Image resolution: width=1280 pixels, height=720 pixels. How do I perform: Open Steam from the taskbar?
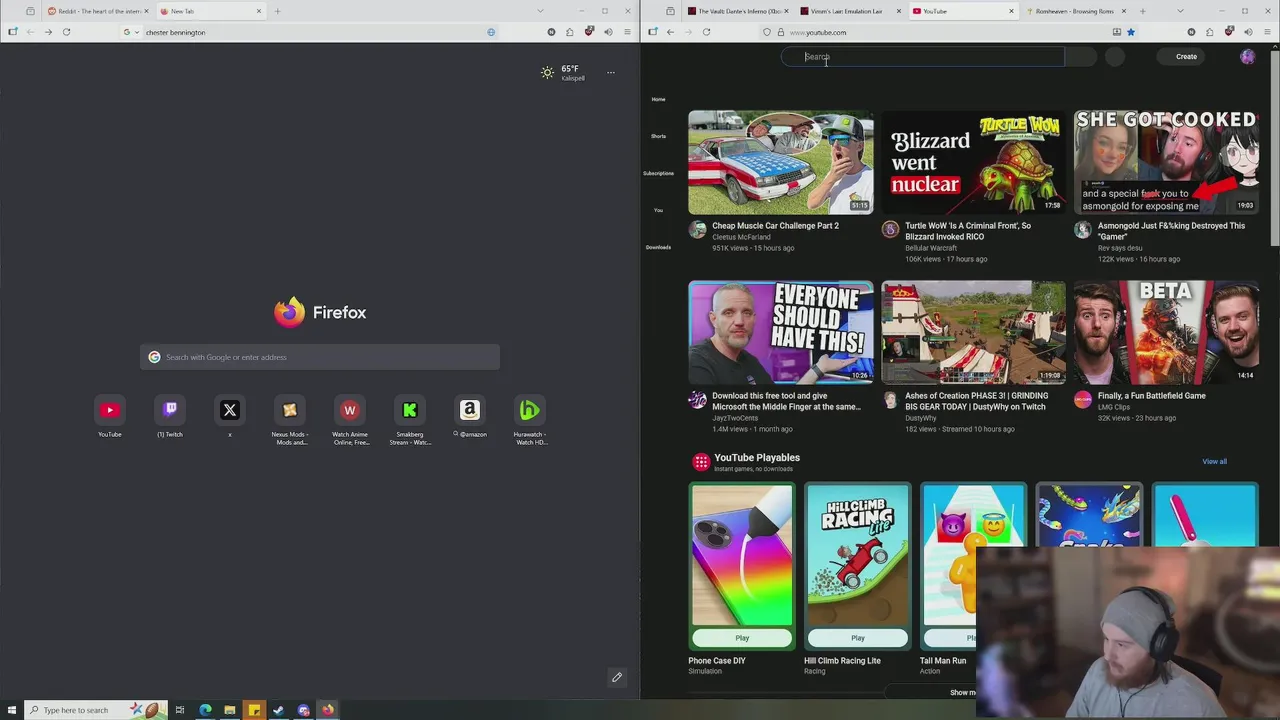click(279, 710)
